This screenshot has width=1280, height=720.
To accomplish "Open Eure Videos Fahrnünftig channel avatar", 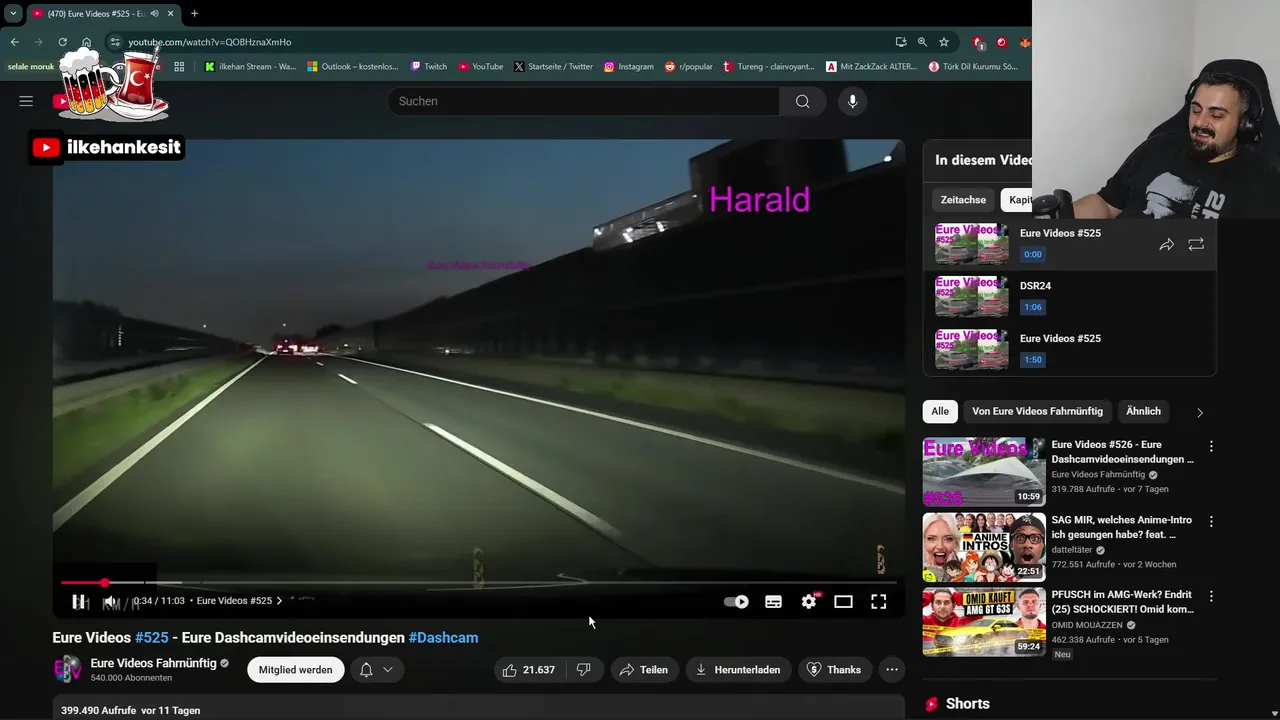I will pos(67,670).
